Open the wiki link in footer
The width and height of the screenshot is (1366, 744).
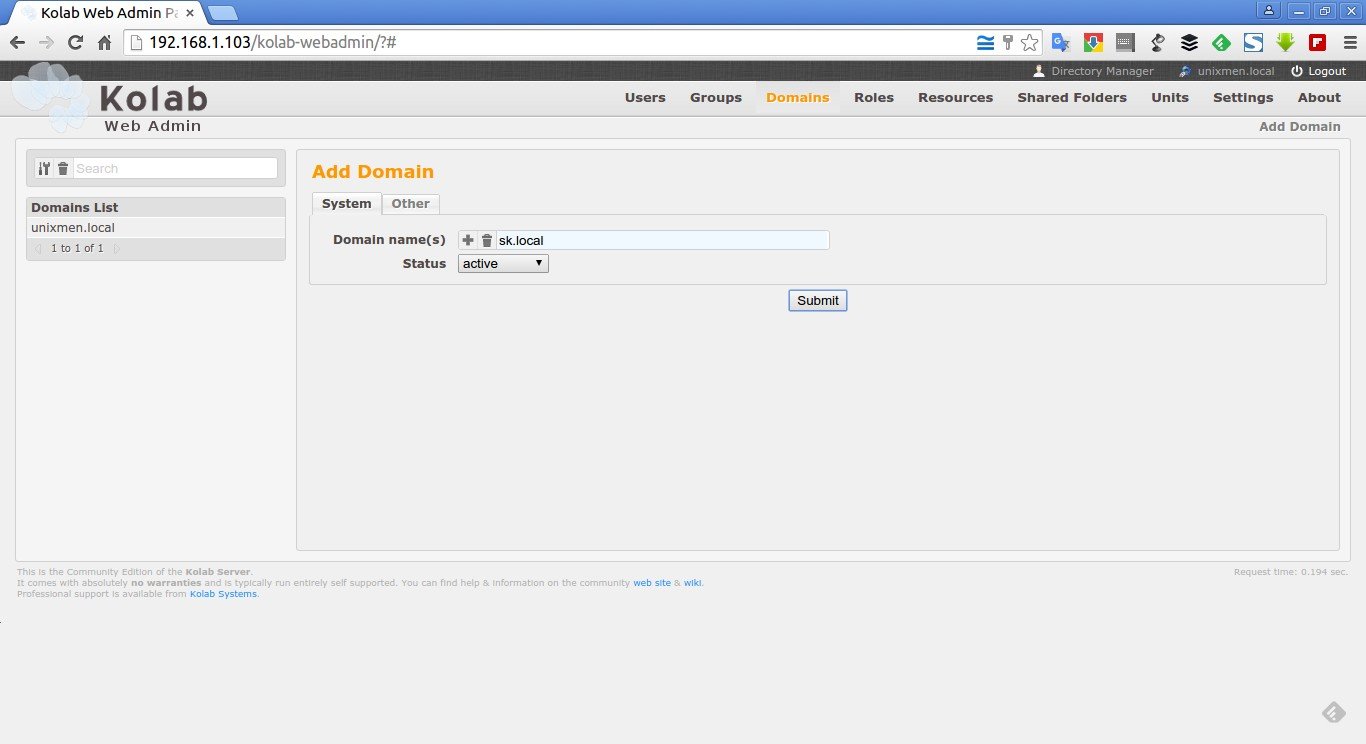pyautogui.click(x=692, y=583)
